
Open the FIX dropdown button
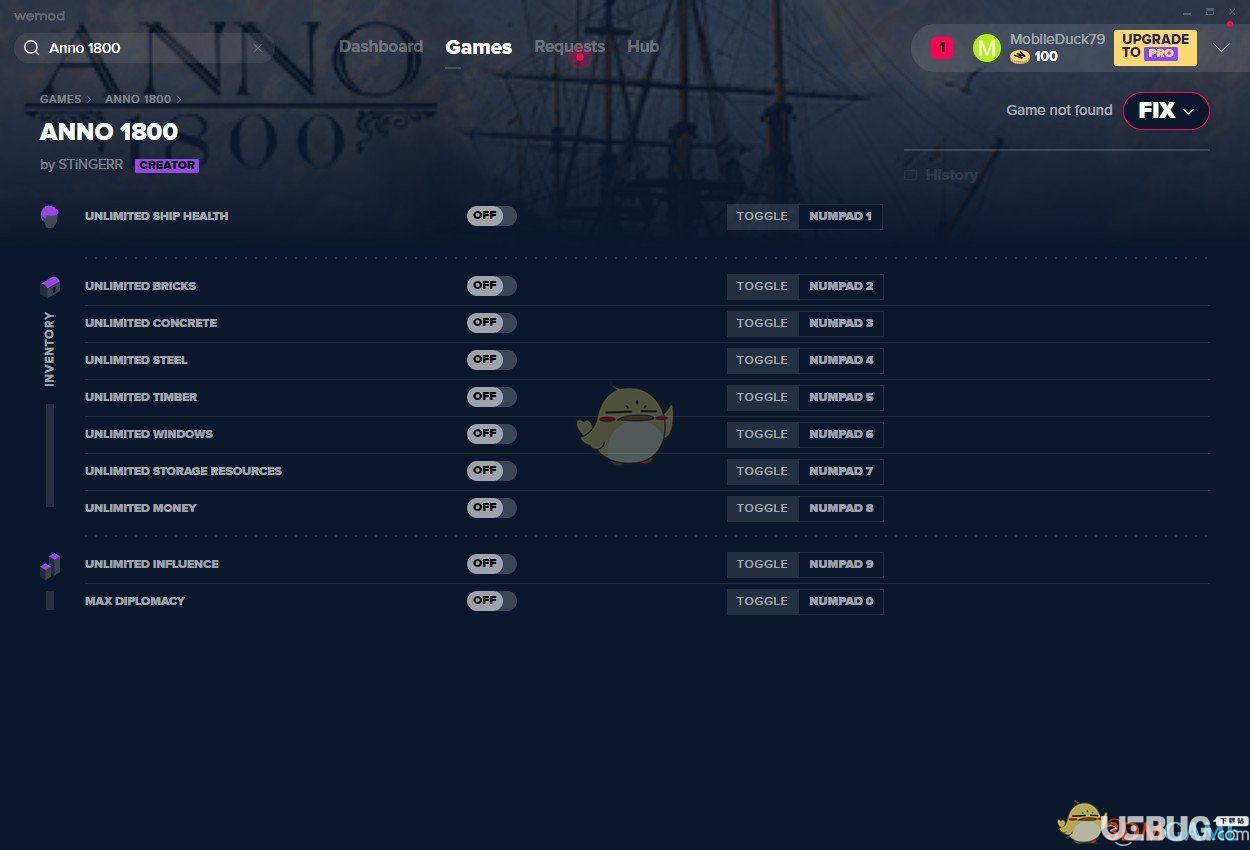pyautogui.click(x=1166, y=111)
